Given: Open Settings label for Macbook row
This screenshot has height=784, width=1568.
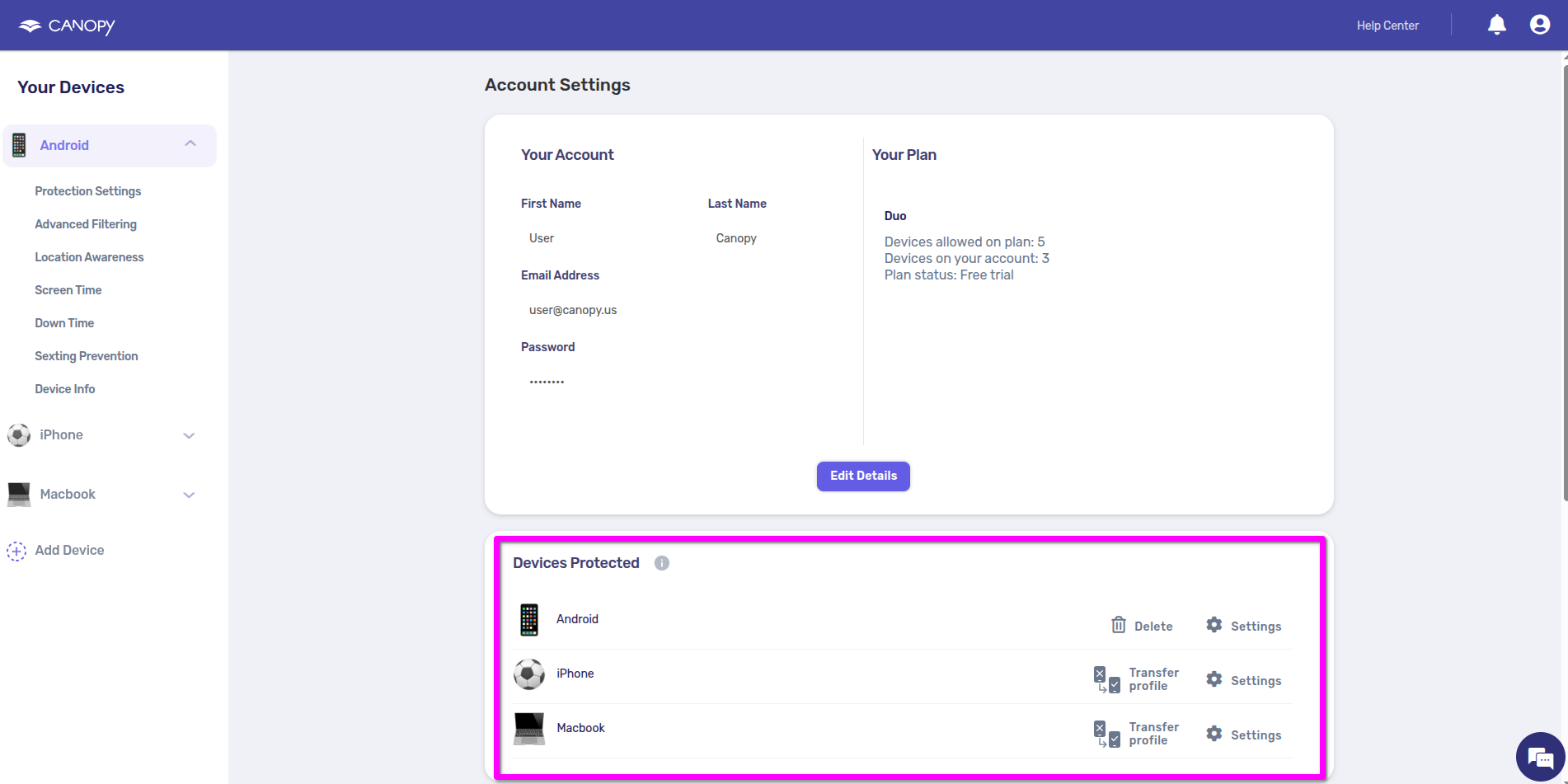Looking at the screenshot, I should (x=1256, y=735).
